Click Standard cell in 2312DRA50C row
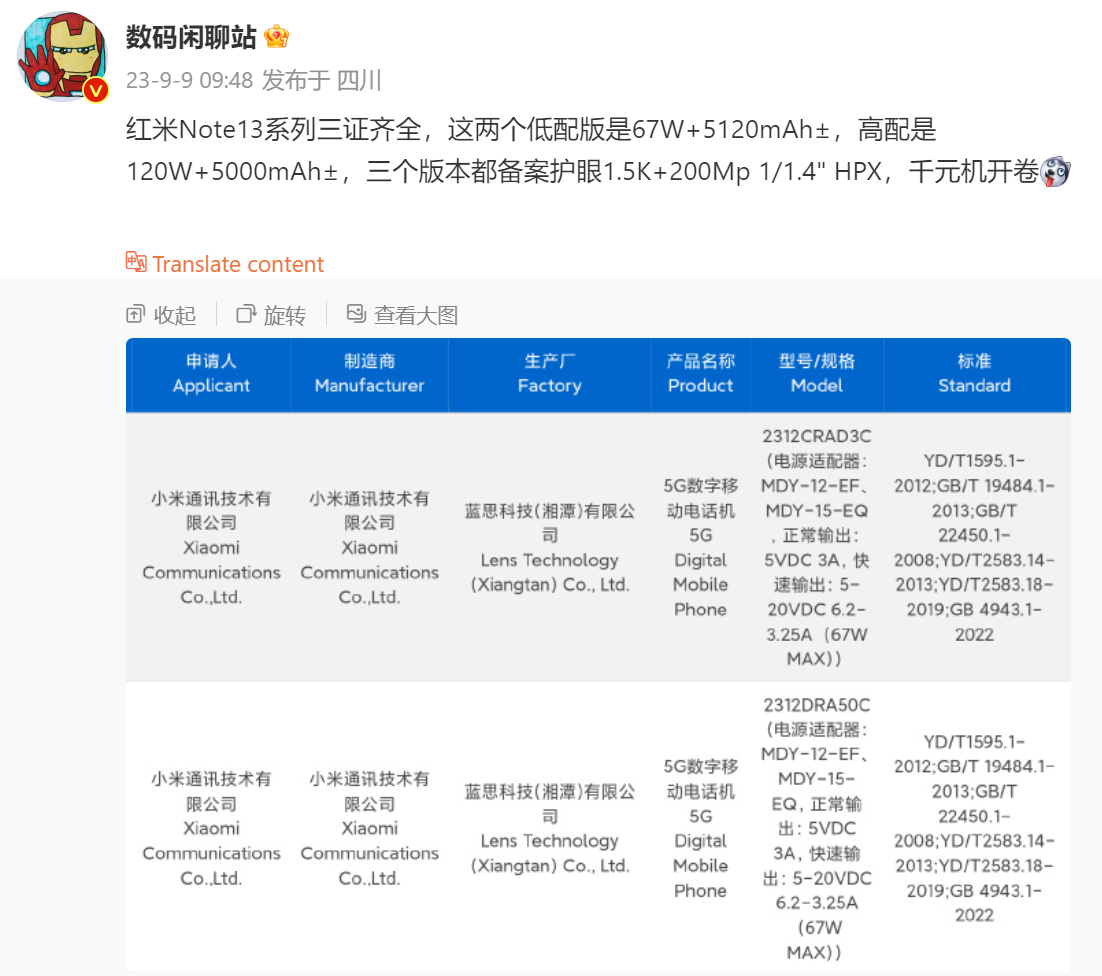 [x=975, y=828]
